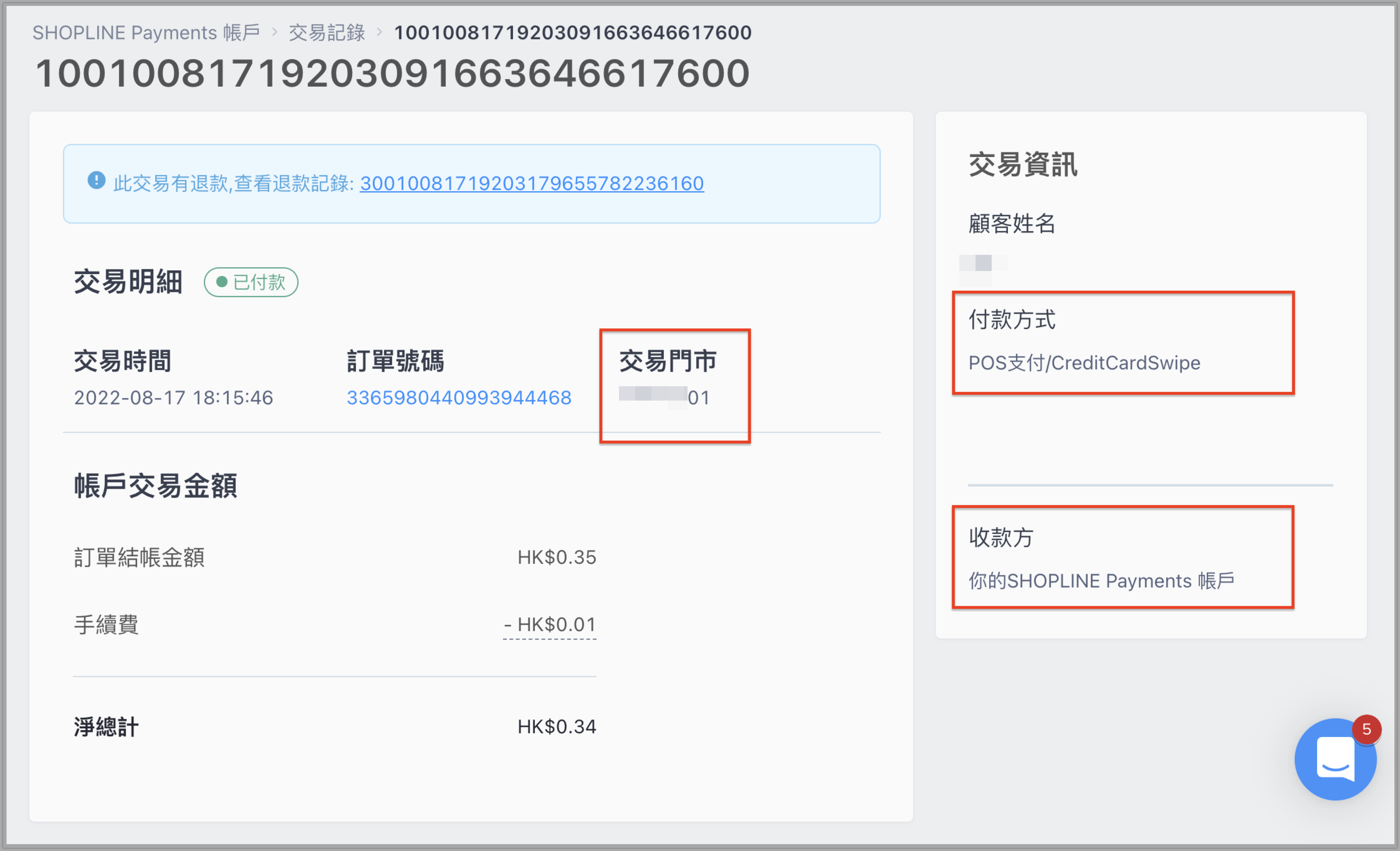Click the chevron after SHOPLINE Payments 帳戶
This screenshot has width=1400, height=851.
275,32
